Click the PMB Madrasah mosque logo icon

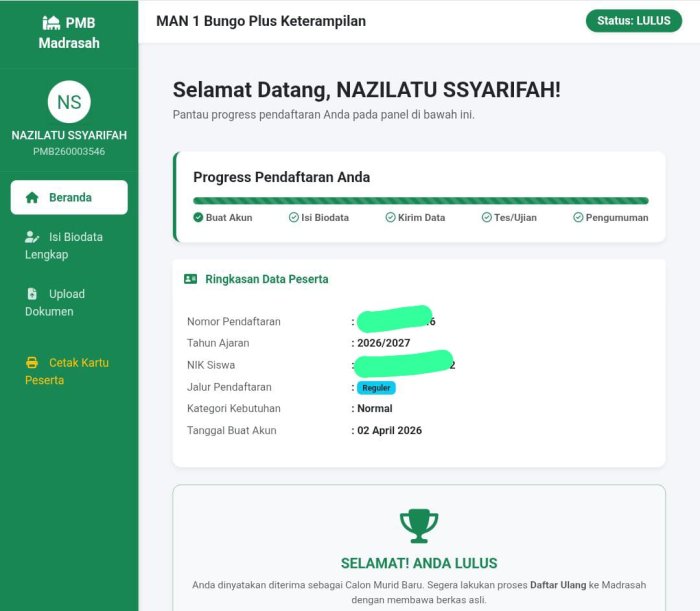51,22
